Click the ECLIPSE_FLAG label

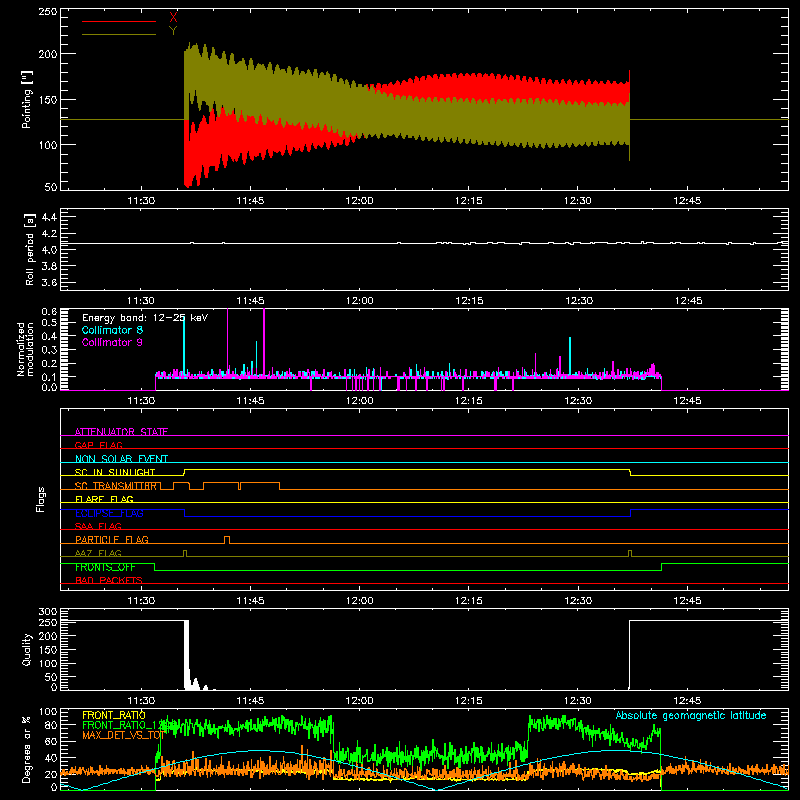pyautogui.click(x=109, y=513)
